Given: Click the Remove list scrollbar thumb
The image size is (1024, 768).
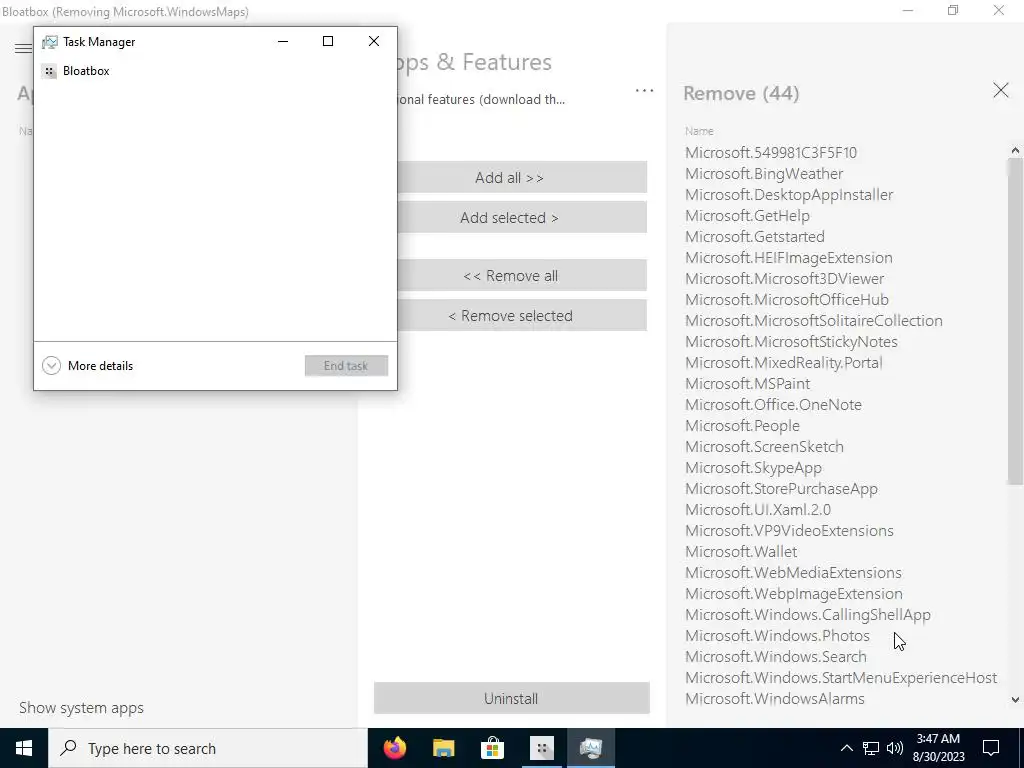Looking at the screenshot, I should (x=1015, y=321).
